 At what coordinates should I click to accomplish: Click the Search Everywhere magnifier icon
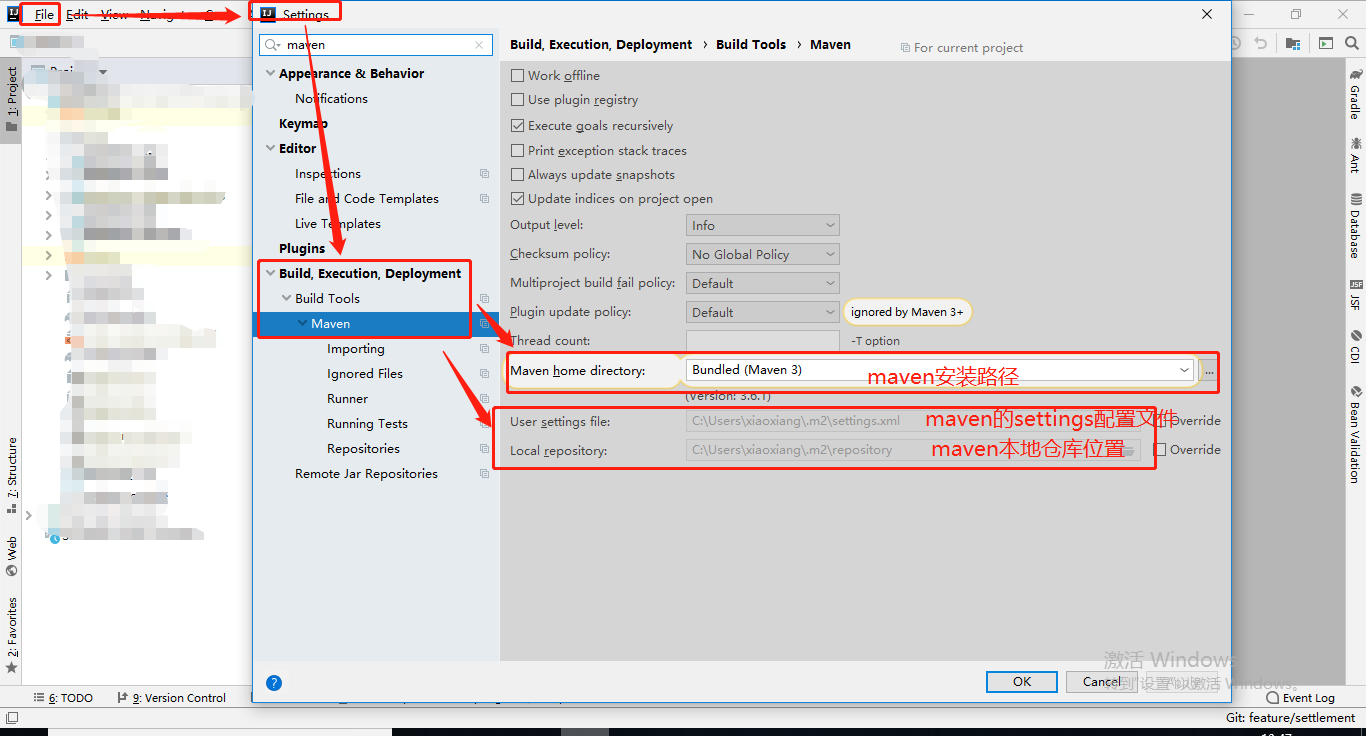[x=1354, y=43]
